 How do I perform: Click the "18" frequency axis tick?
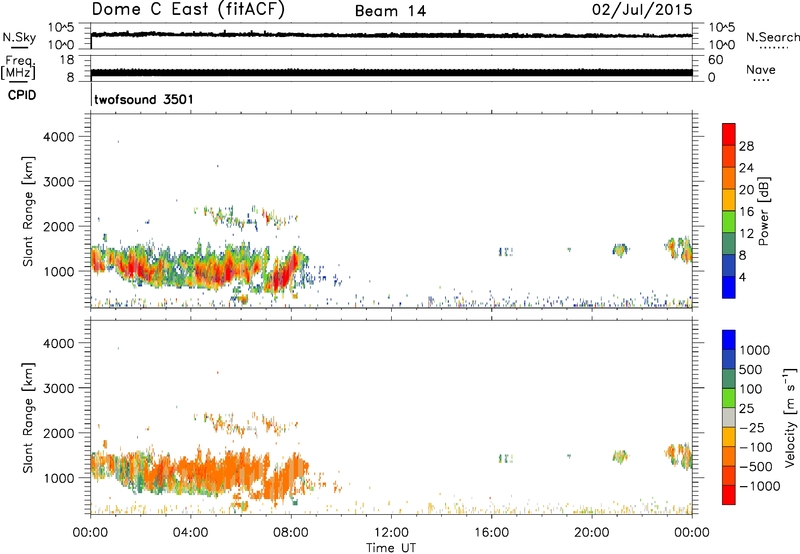67,60
